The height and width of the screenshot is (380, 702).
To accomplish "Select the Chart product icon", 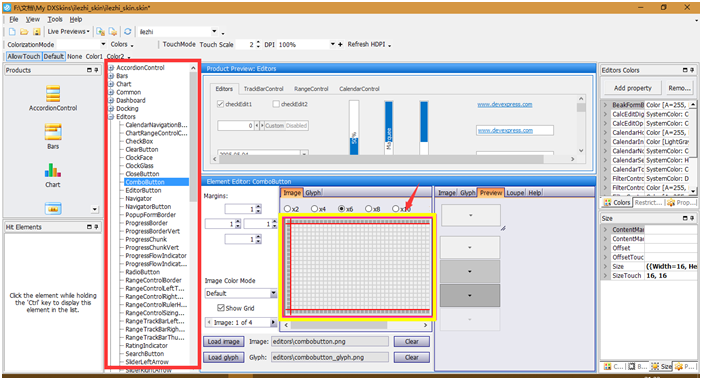I will [52, 170].
